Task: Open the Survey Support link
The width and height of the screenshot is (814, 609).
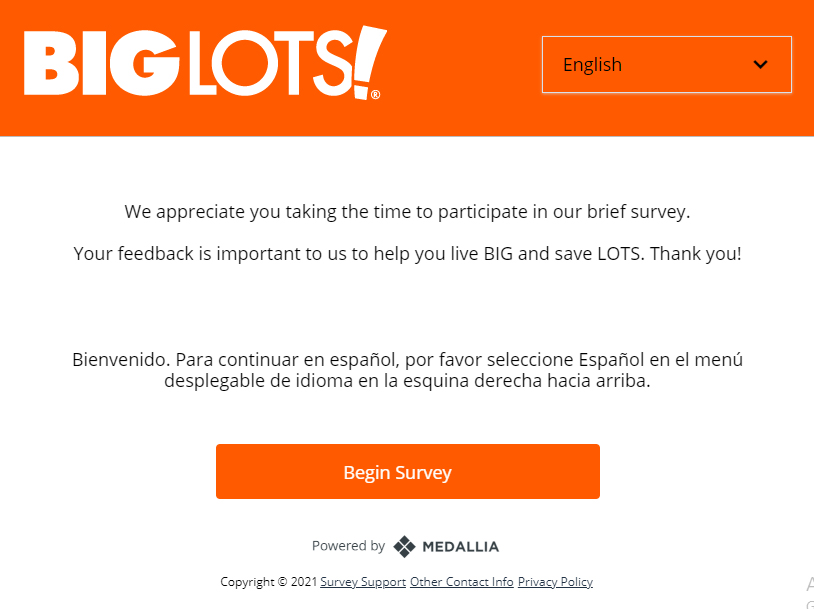Action: 363,582
